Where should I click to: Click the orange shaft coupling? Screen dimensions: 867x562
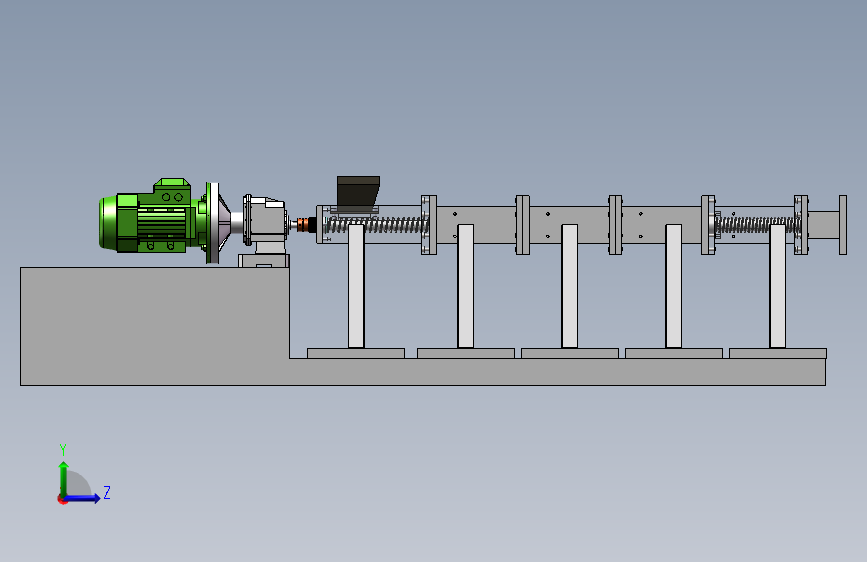coord(303,225)
